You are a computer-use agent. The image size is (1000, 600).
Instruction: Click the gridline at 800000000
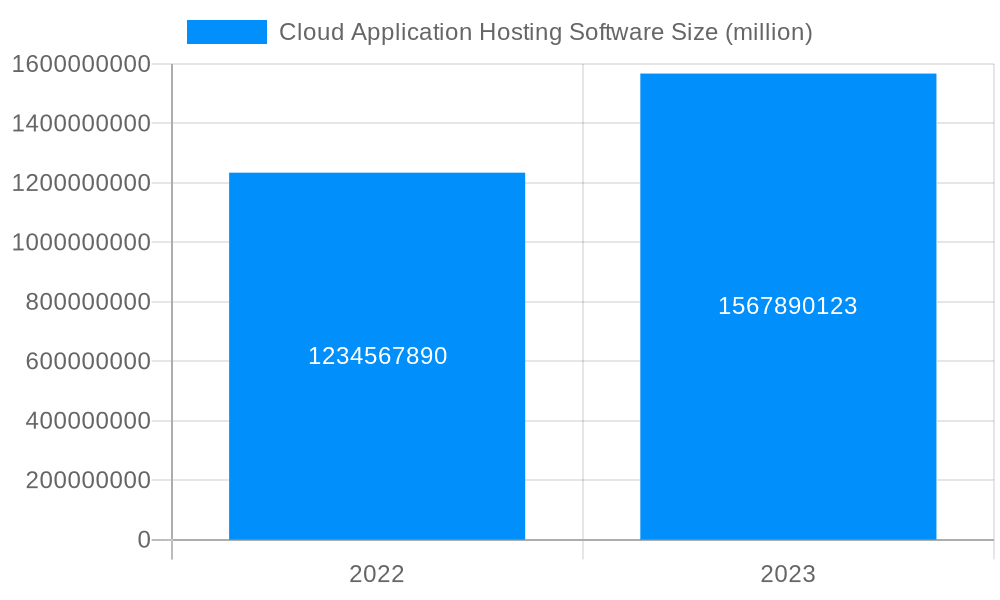(x=580, y=301)
